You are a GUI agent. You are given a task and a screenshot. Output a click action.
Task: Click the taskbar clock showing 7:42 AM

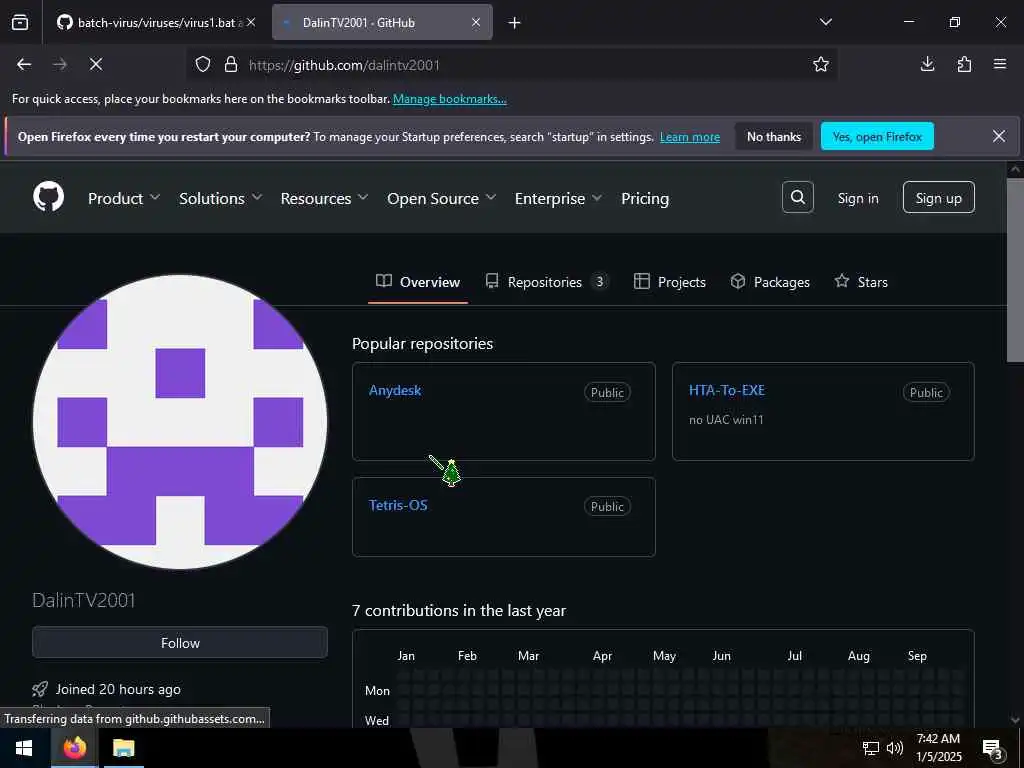point(938,748)
